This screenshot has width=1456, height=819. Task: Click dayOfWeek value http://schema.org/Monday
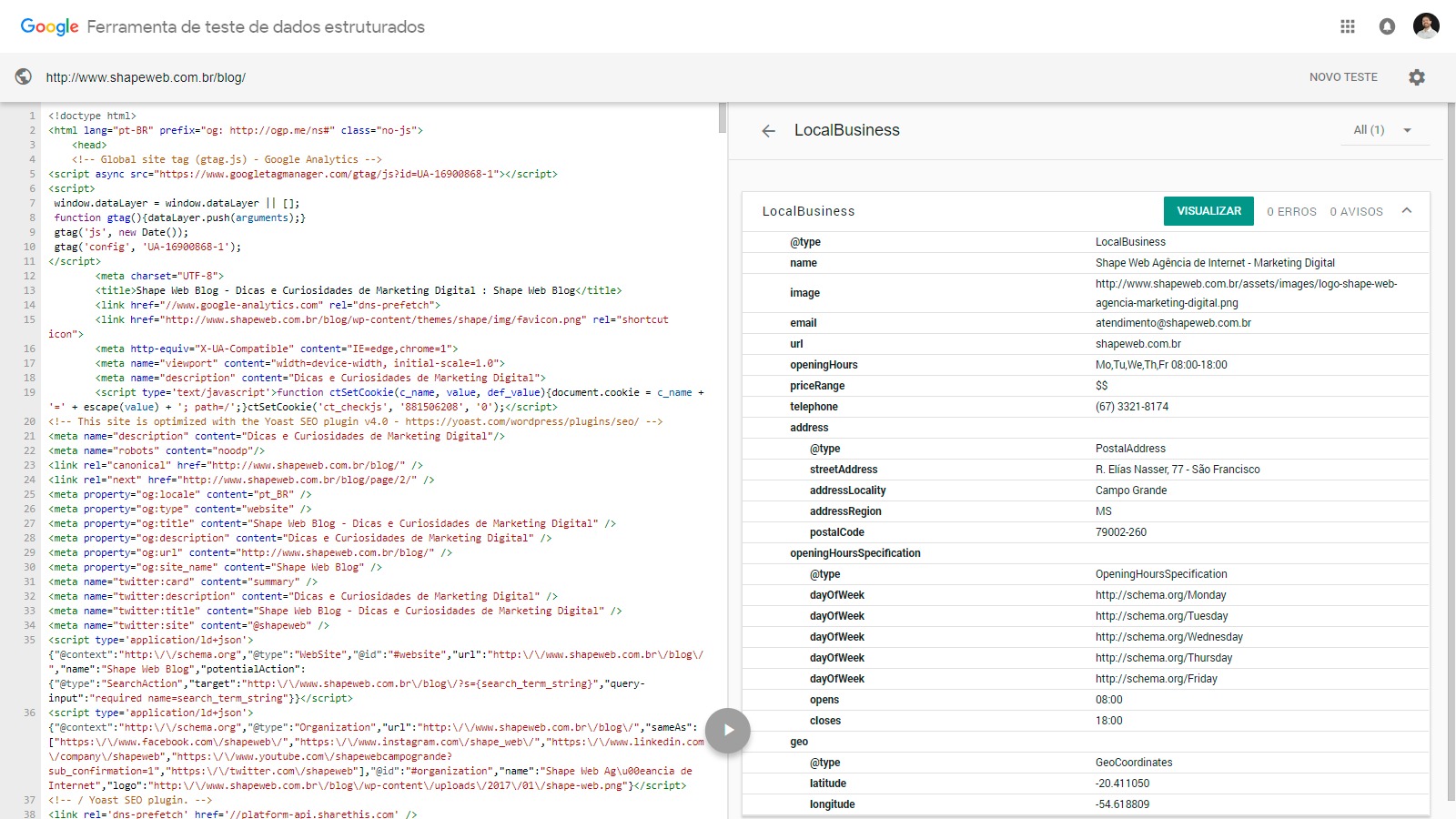1160,595
